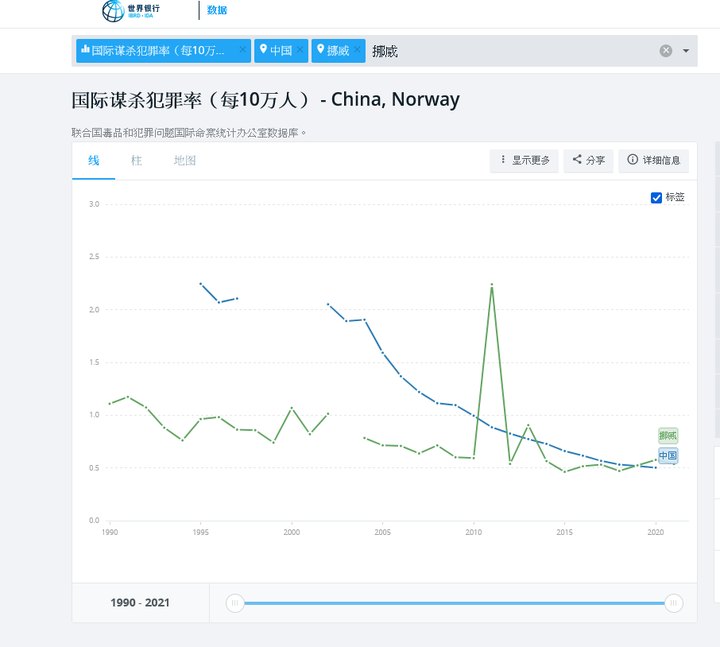720x647 pixels.
Task: Open the 数据 link in header
Action: pos(217,10)
